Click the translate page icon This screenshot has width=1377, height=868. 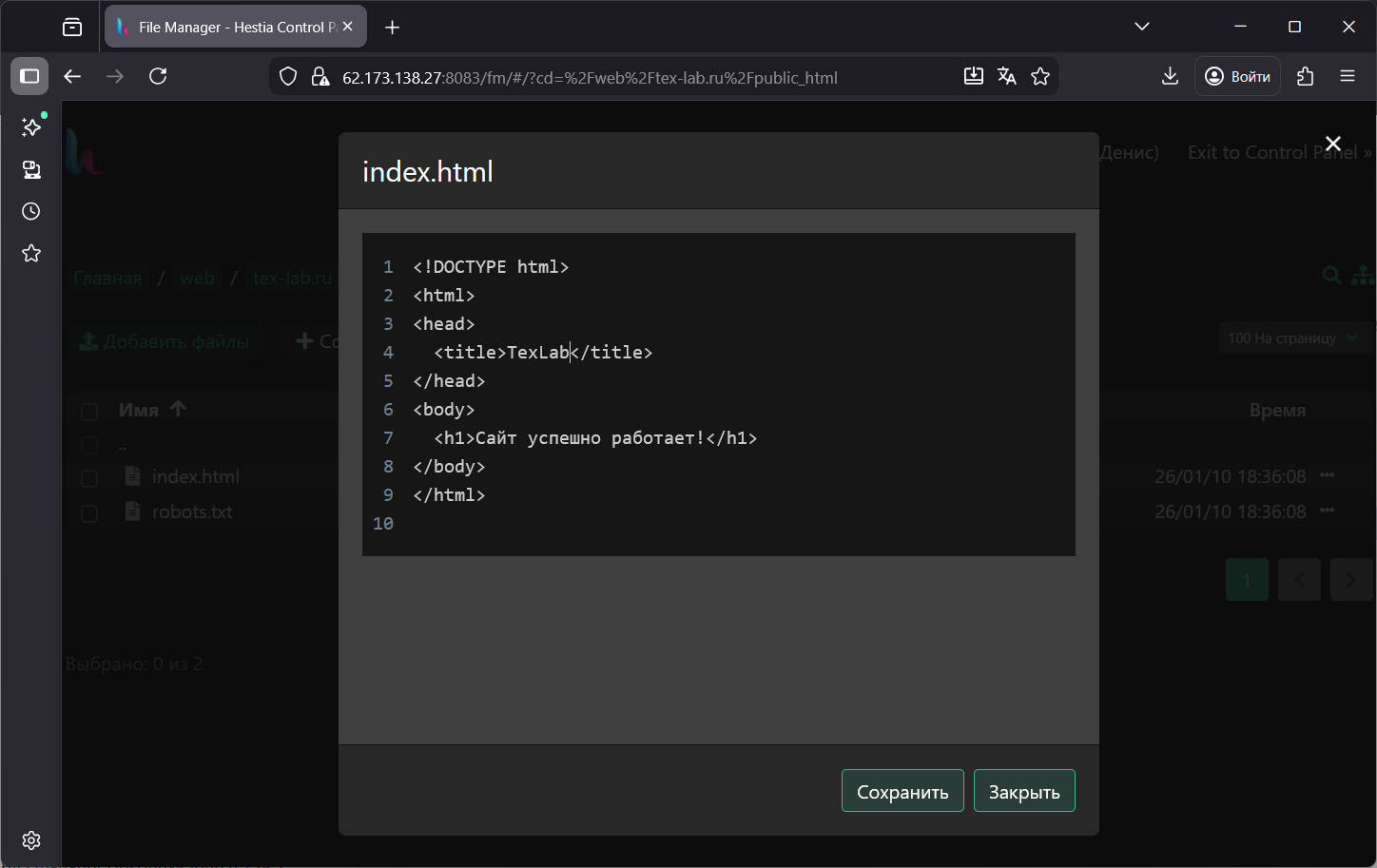point(1006,77)
